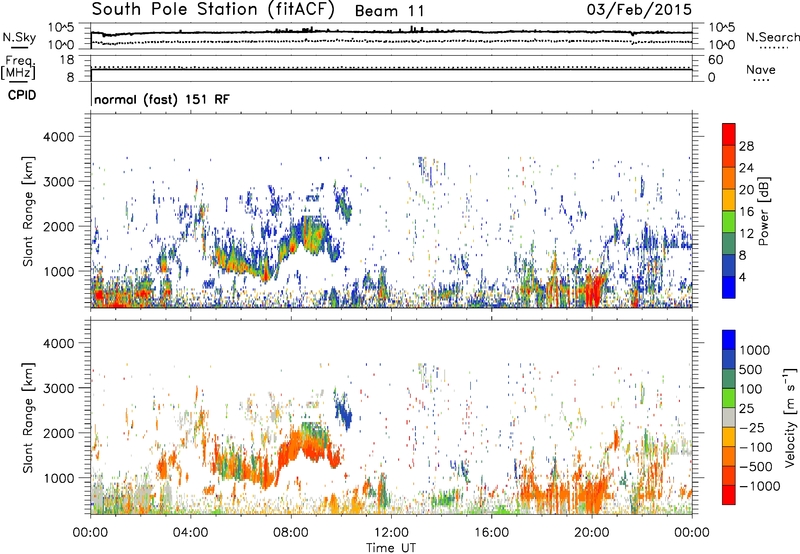Screen dimensions: 800x554
Task: Click the 08:00 time axis label
Action: 291,533
